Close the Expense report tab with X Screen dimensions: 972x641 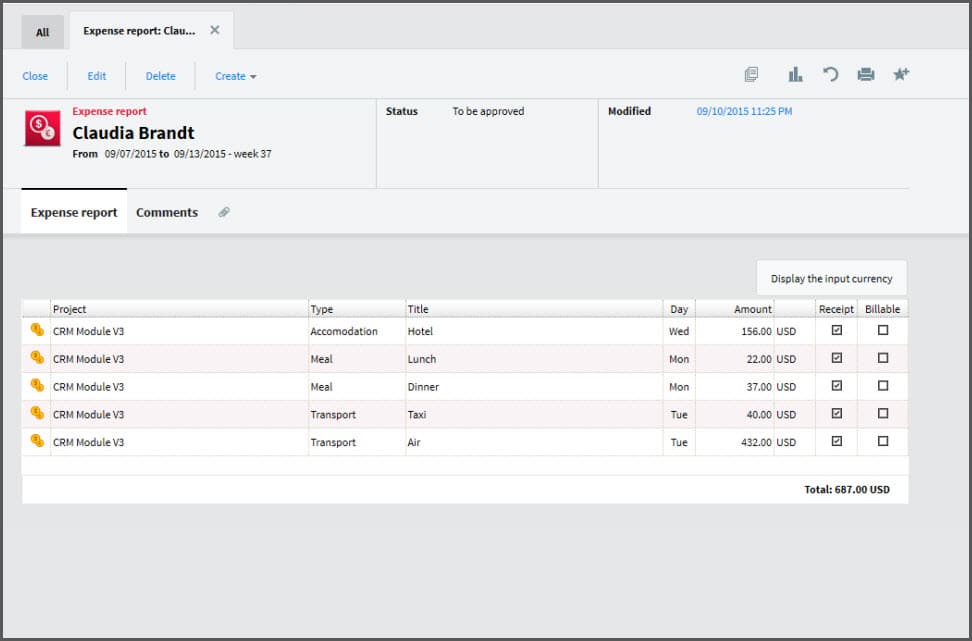pyautogui.click(x=215, y=31)
